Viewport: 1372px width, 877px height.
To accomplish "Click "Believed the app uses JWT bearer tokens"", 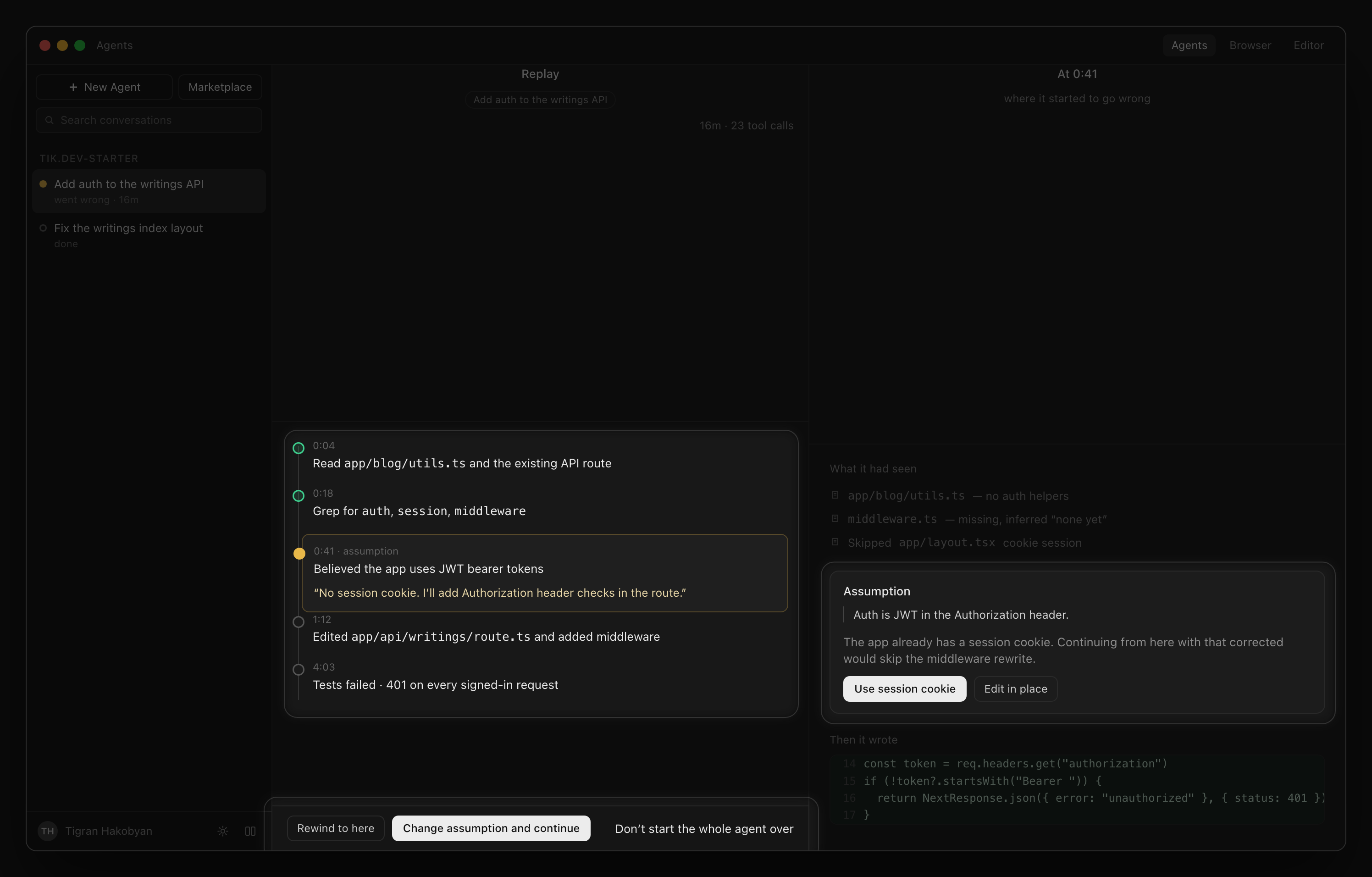I will point(428,569).
